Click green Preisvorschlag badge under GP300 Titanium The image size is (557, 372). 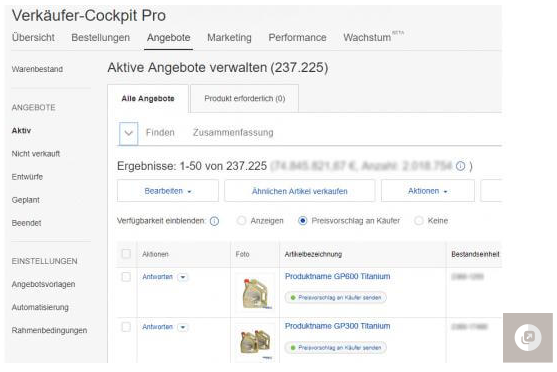tap(336, 347)
